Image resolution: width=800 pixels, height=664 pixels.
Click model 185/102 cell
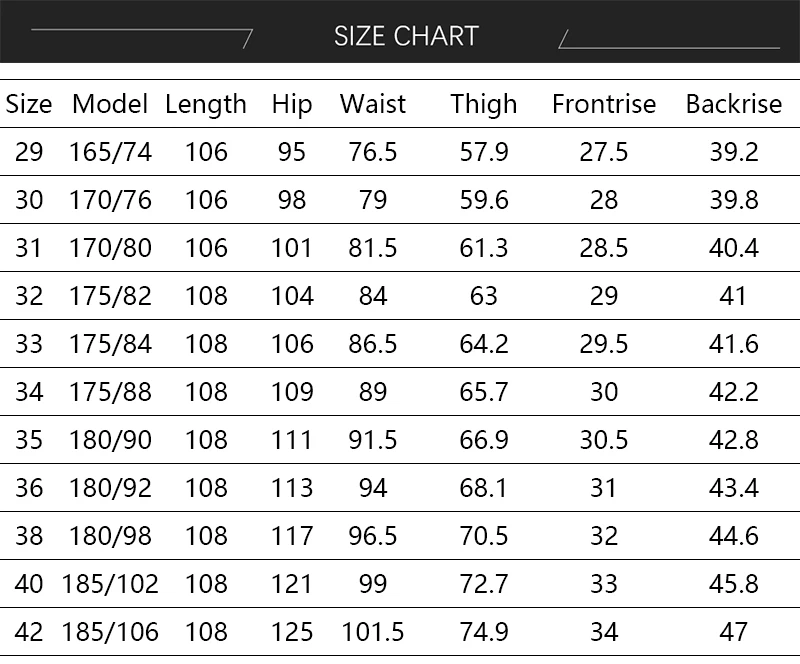pyautogui.click(x=110, y=584)
